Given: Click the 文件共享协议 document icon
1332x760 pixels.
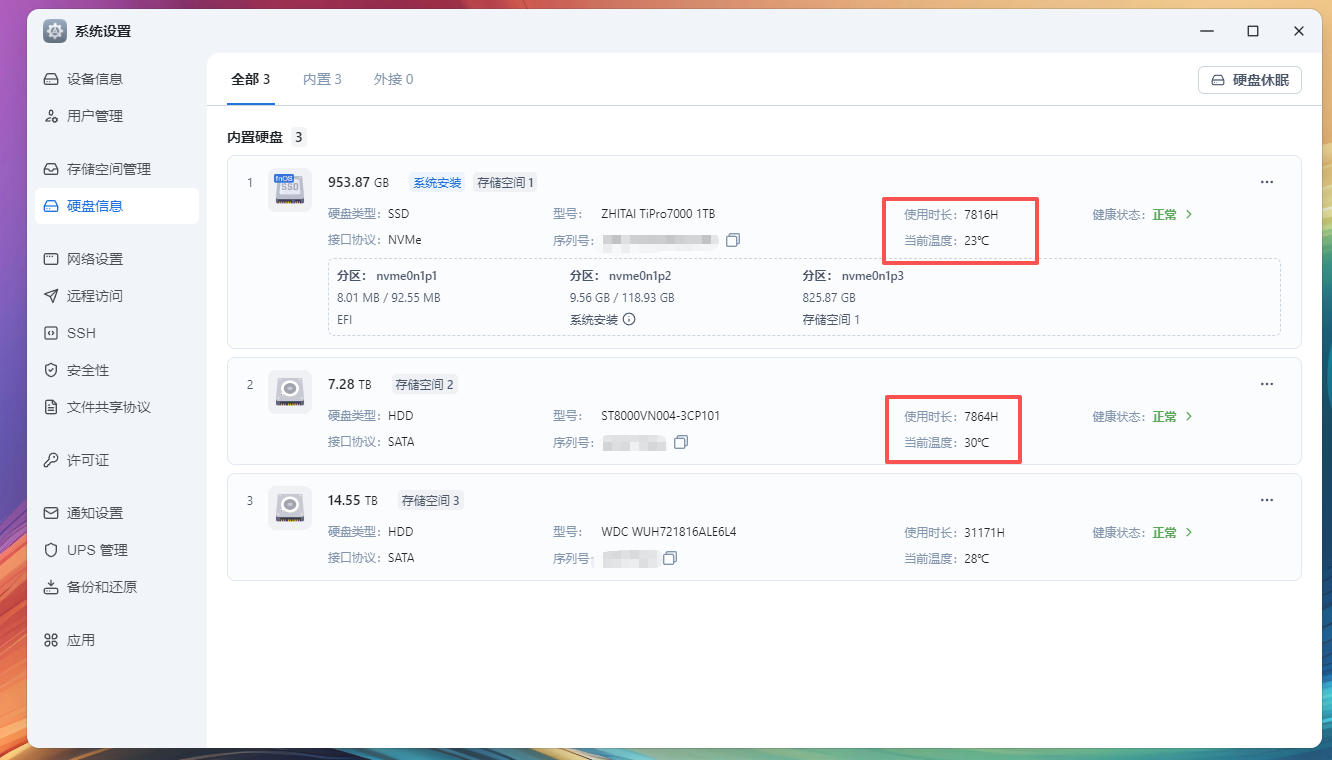Looking at the screenshot, I should point(51,407).
